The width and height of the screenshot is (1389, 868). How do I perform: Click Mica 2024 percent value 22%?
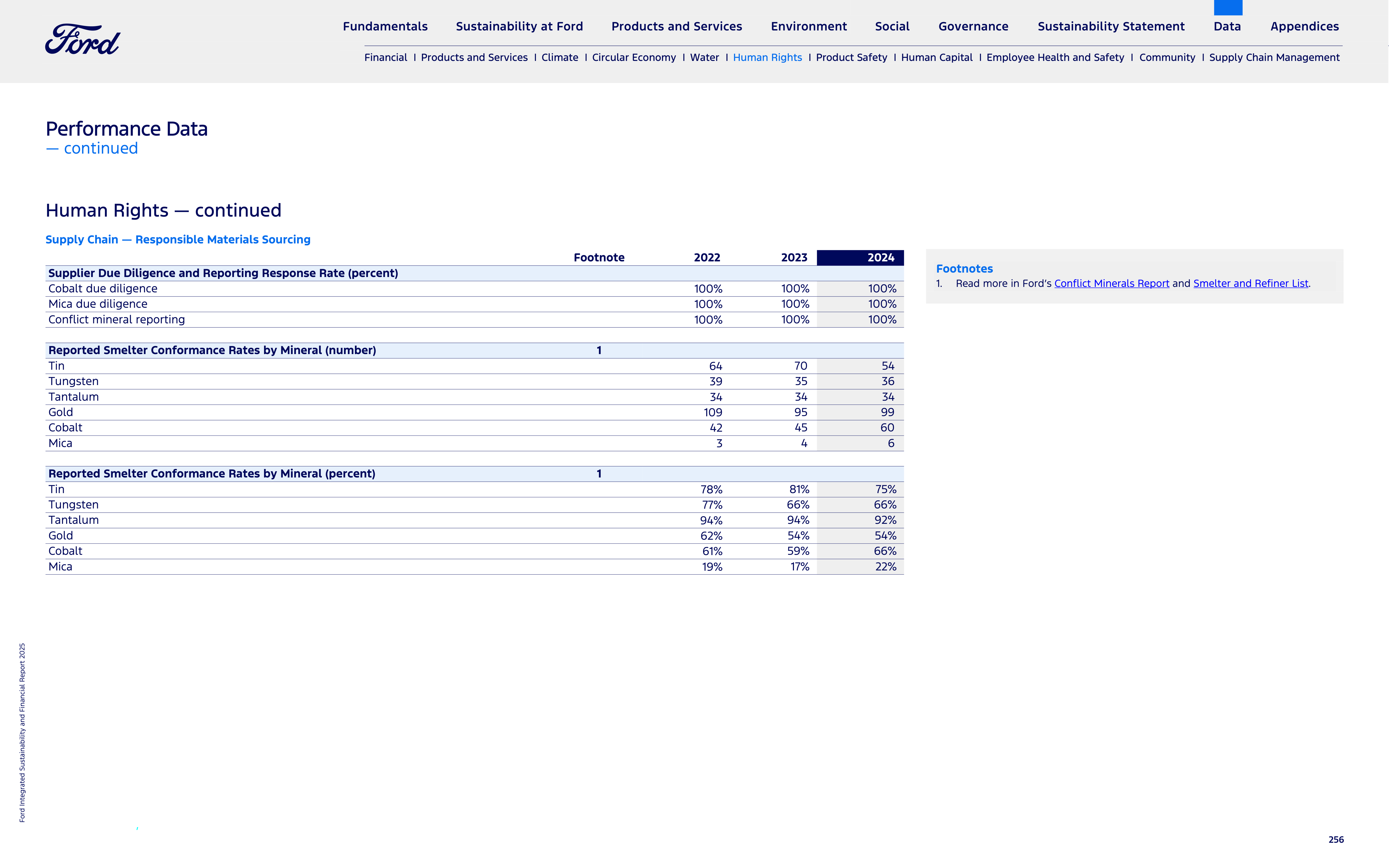pyautogui.click(x=885, y=567)
